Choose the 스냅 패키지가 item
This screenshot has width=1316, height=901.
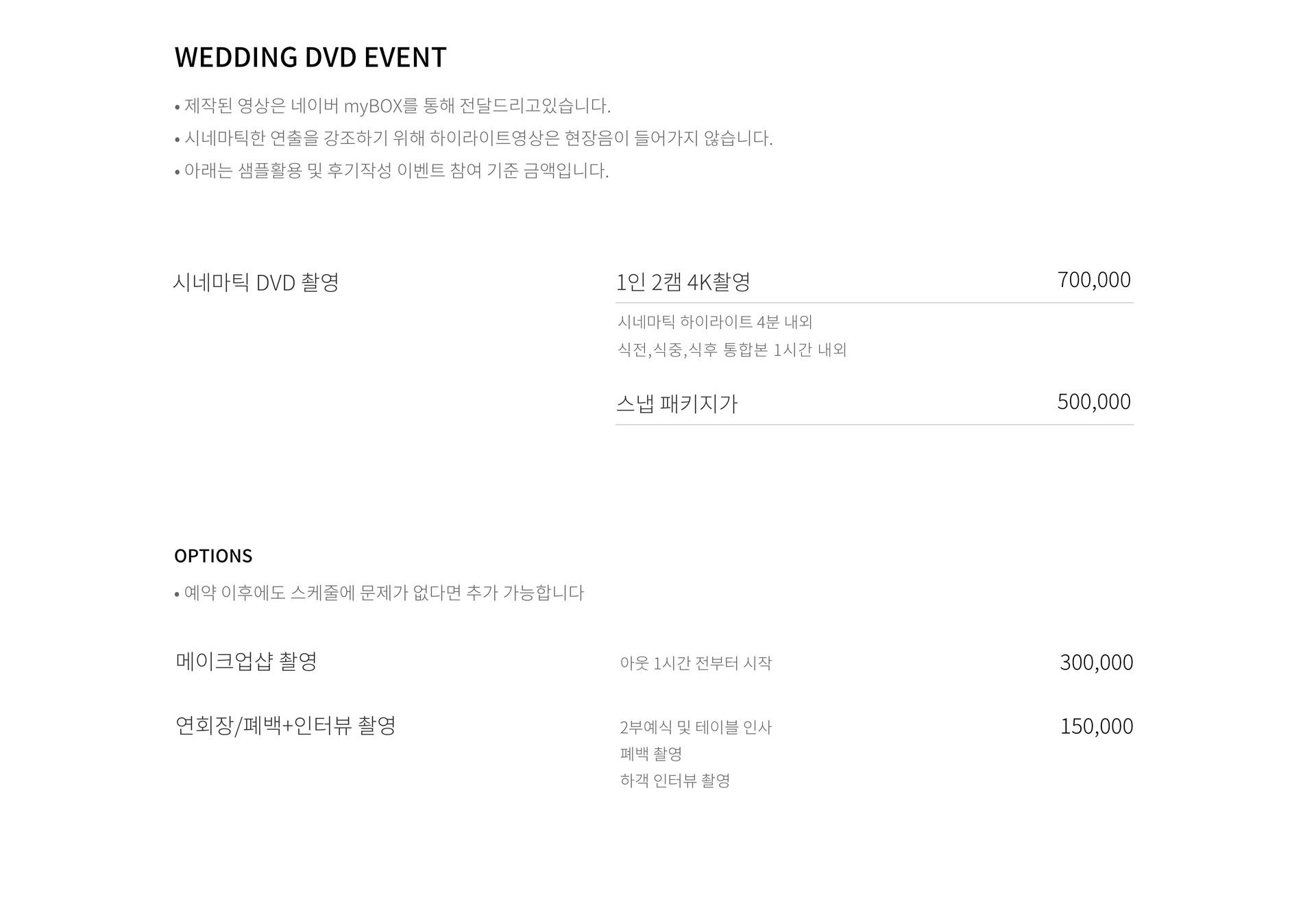(x=677, y=404)
